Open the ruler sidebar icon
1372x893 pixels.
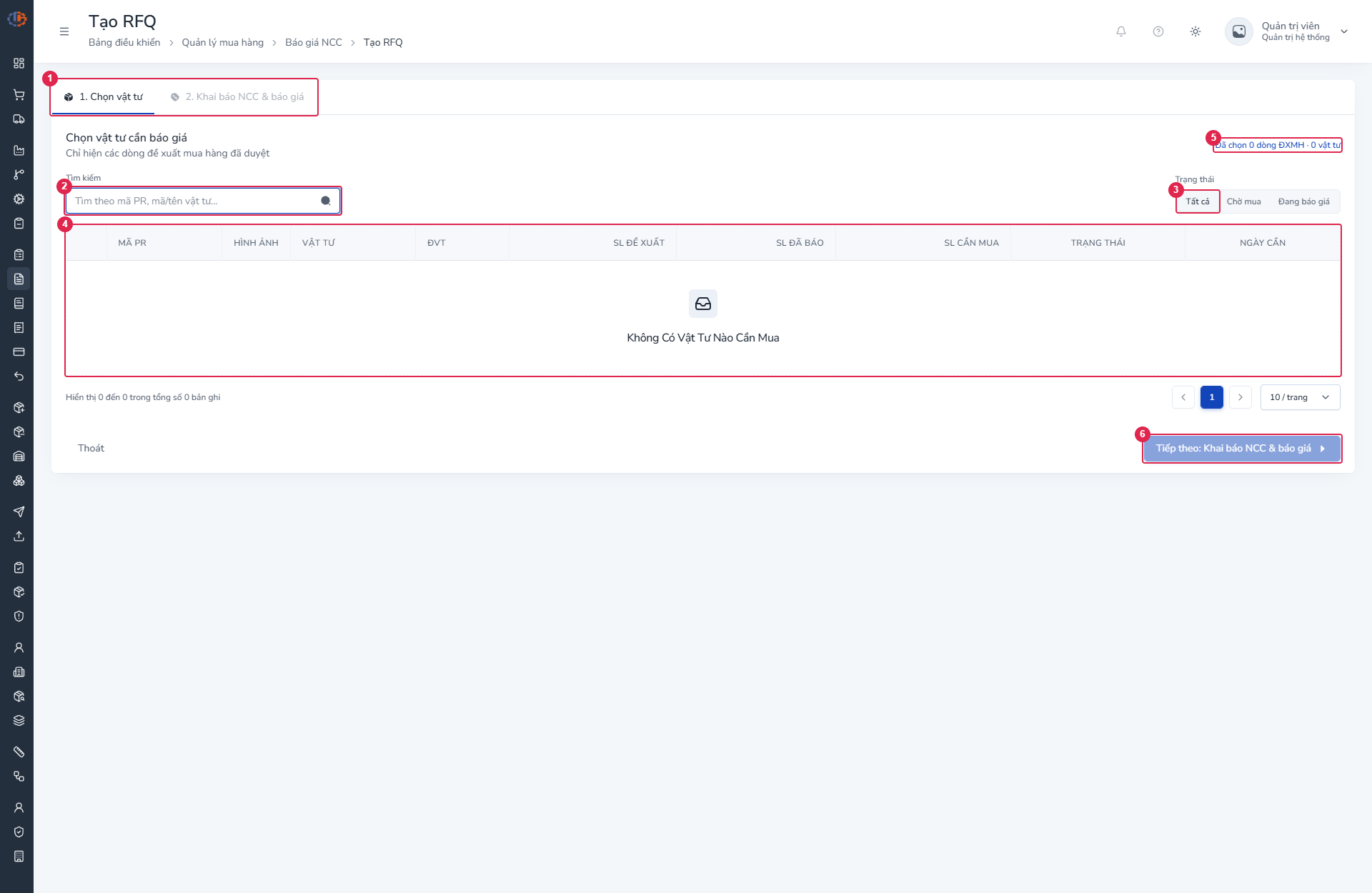(x=19, y=752)
